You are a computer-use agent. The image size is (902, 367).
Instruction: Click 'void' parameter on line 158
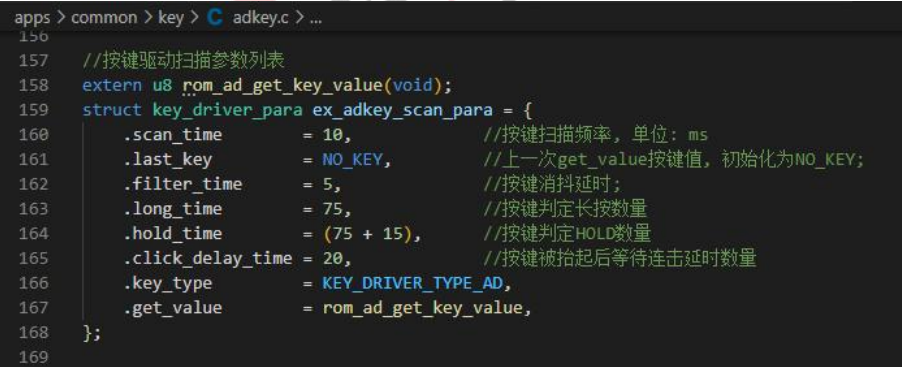tap(412, 86)
